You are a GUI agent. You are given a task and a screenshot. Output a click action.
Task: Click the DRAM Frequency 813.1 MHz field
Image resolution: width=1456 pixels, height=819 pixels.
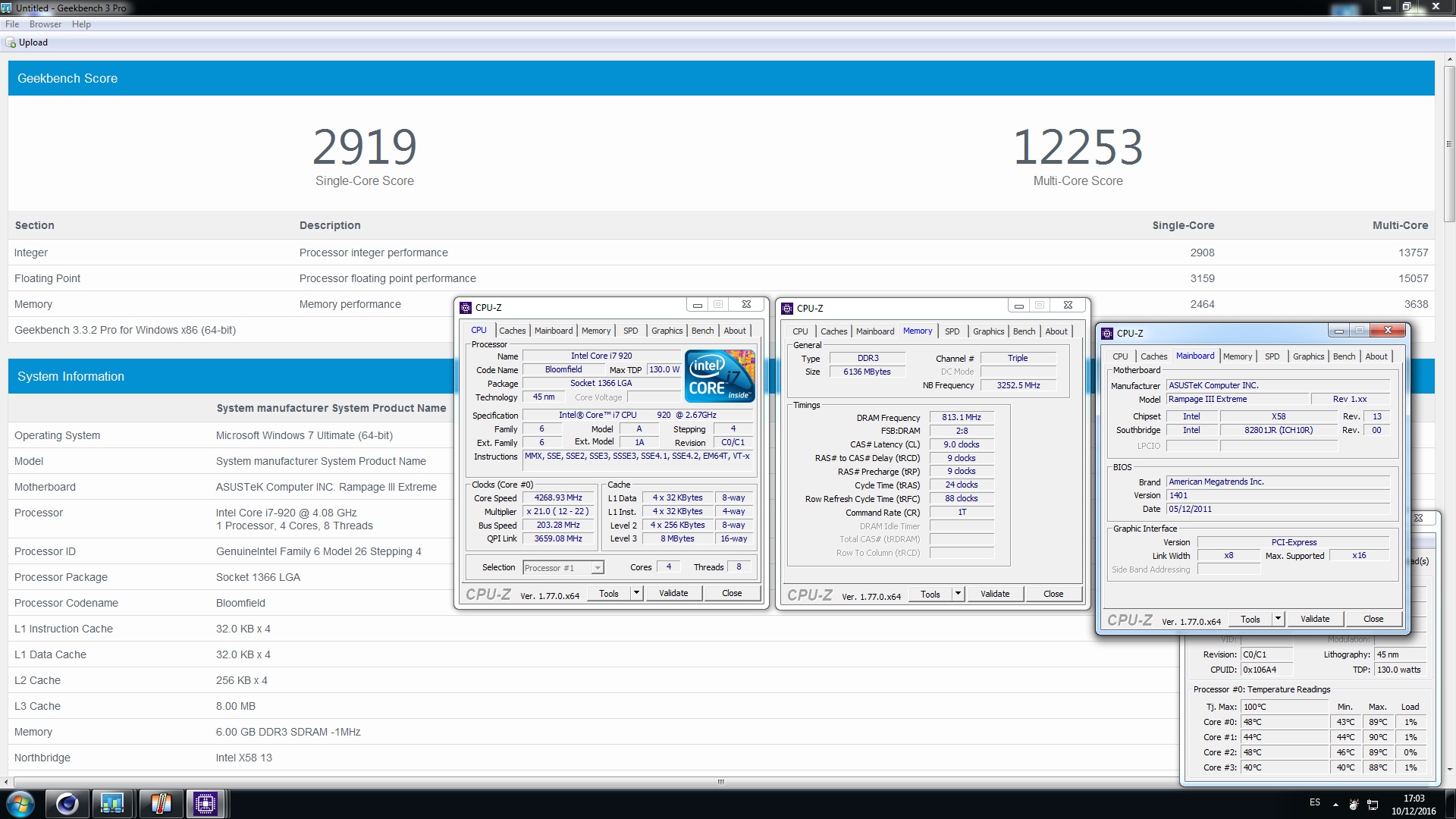pyautogui.click(x=962, y=417)
